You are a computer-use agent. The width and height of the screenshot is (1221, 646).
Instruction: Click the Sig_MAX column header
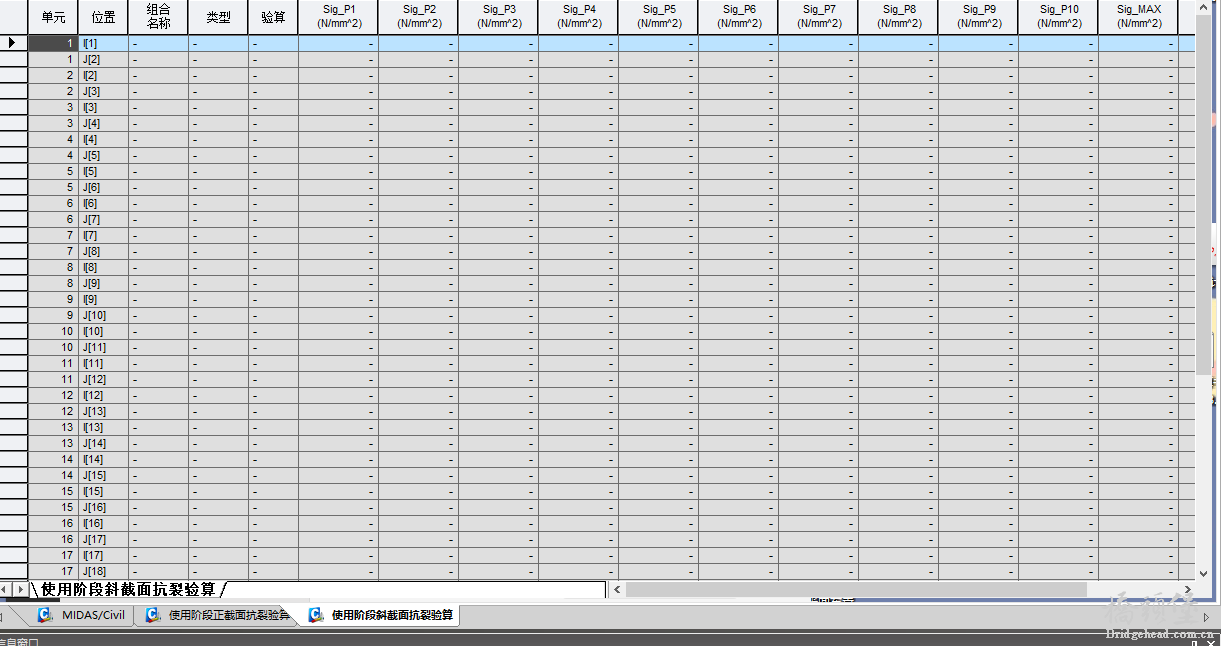pos(1138,17)
